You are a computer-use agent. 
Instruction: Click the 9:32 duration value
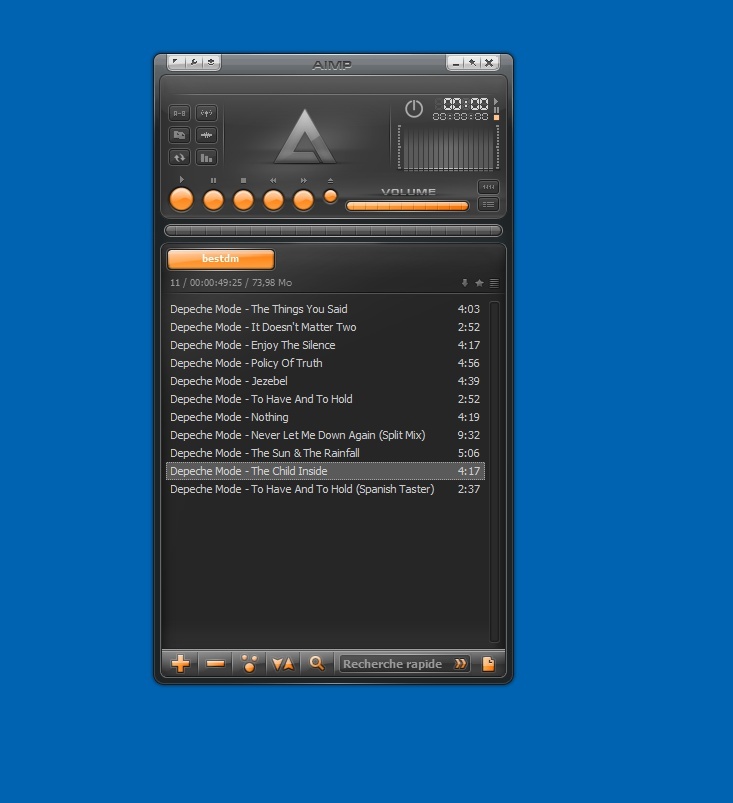coord(469,435)
